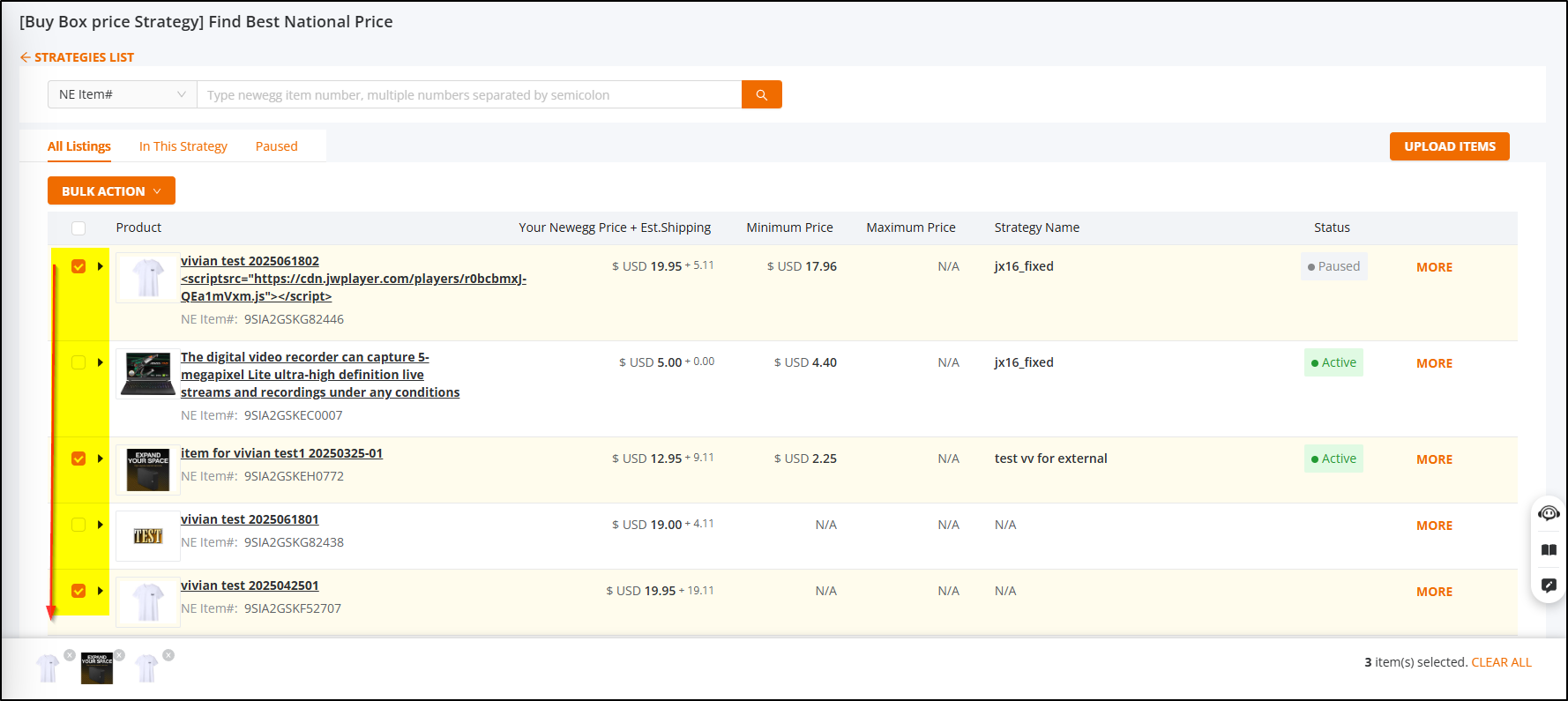Viewport: 1568px width, 701px height.
Task: Click the Paused status badge
Action: click(1333, 266)
